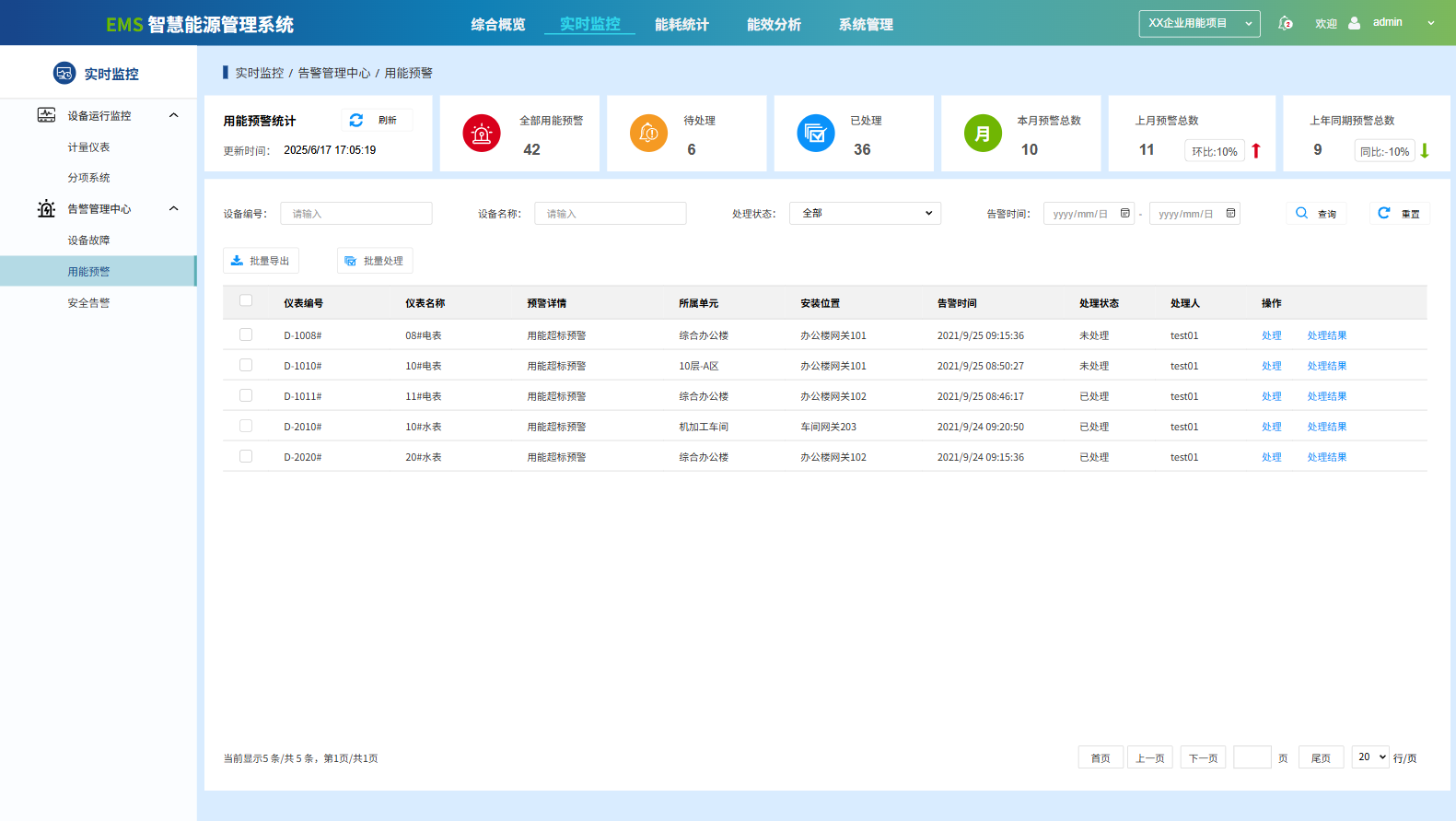
Task: Click the blue 已处理 icon
Action: tap(815, 134)
